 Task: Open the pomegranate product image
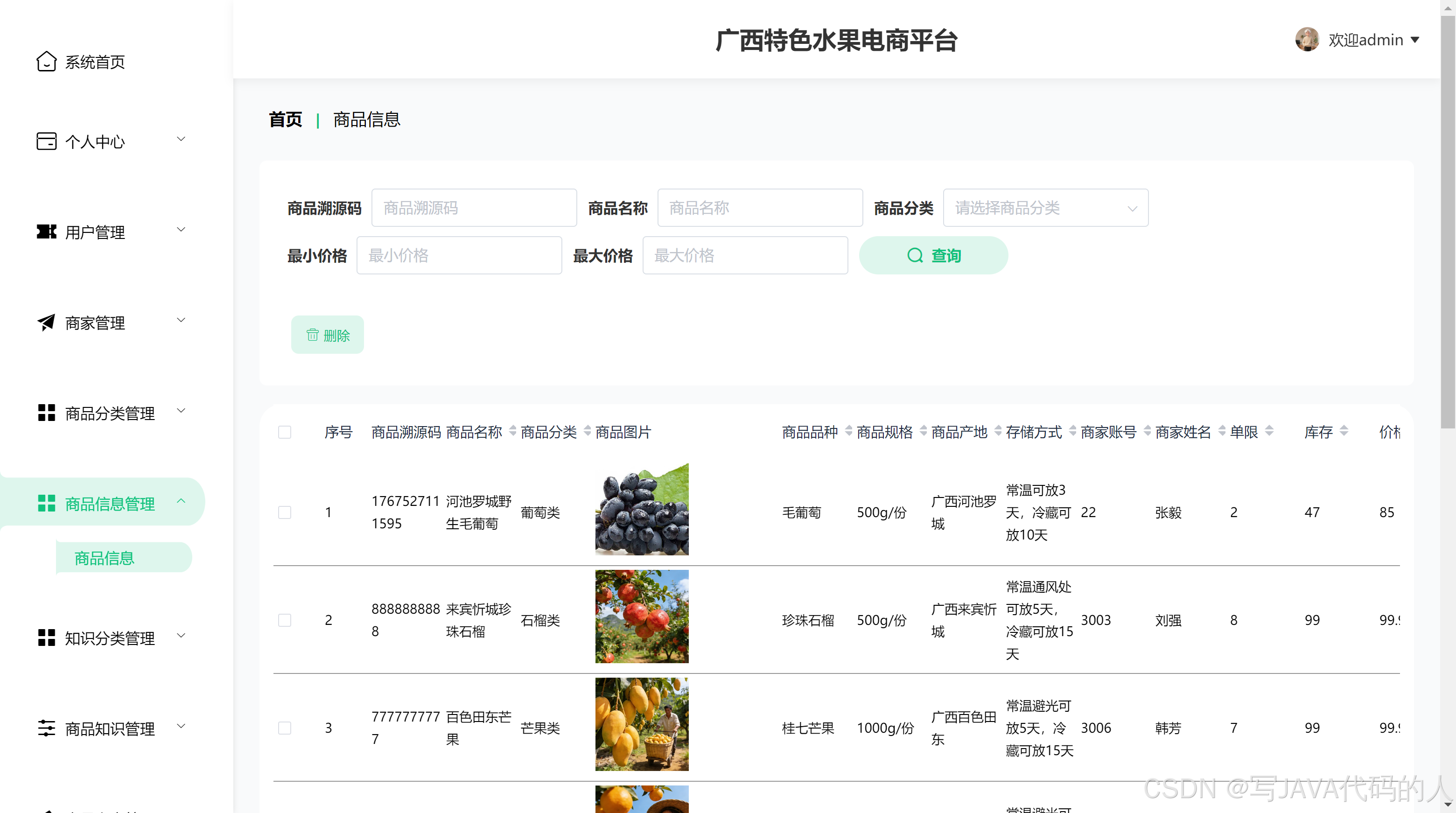[x=642, y=616]
